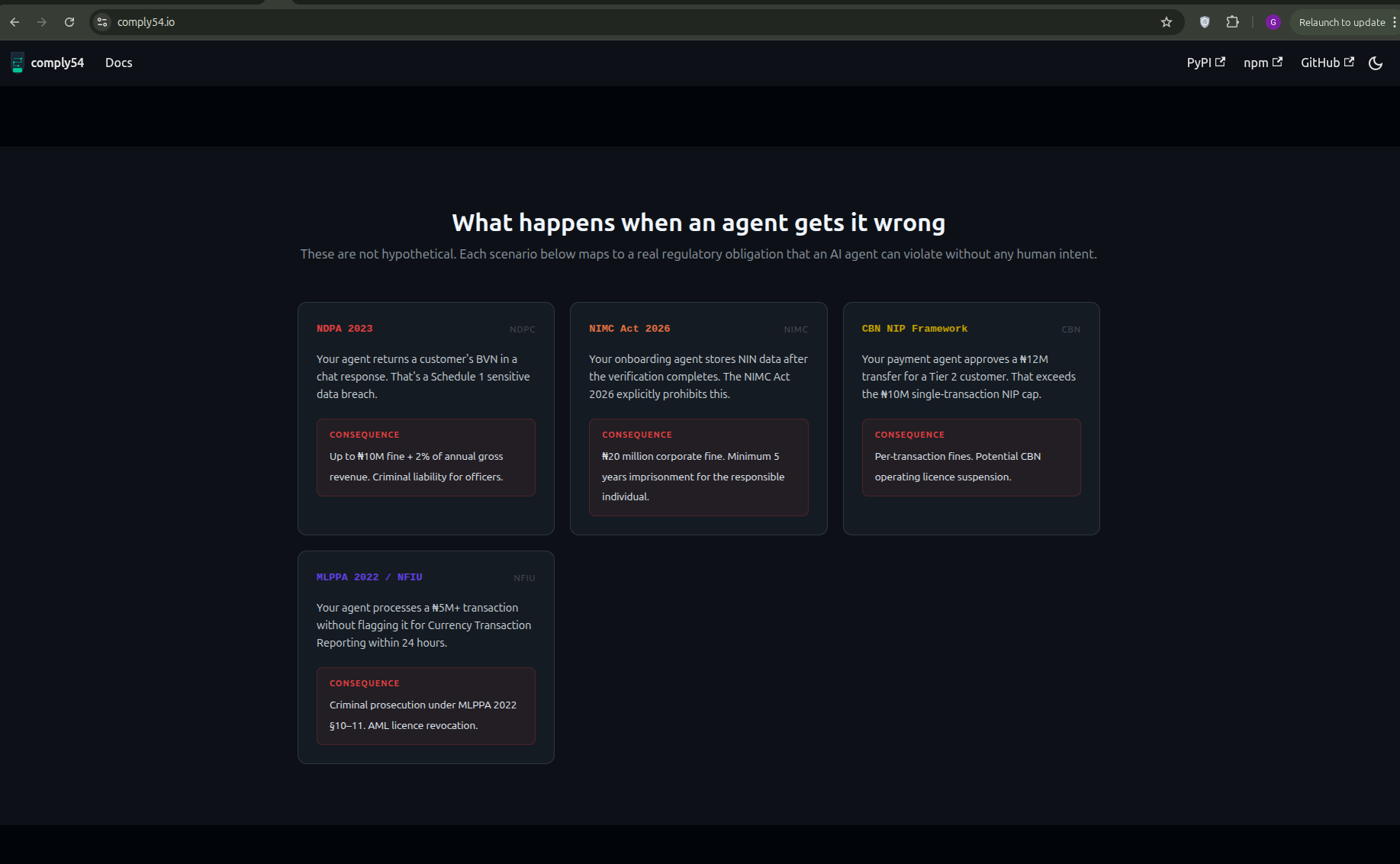This screenshot has width=1400, height=864.
Task: Click the 'Criminal prosecution under MLPPA 2022' text
Action: (423, 715)
